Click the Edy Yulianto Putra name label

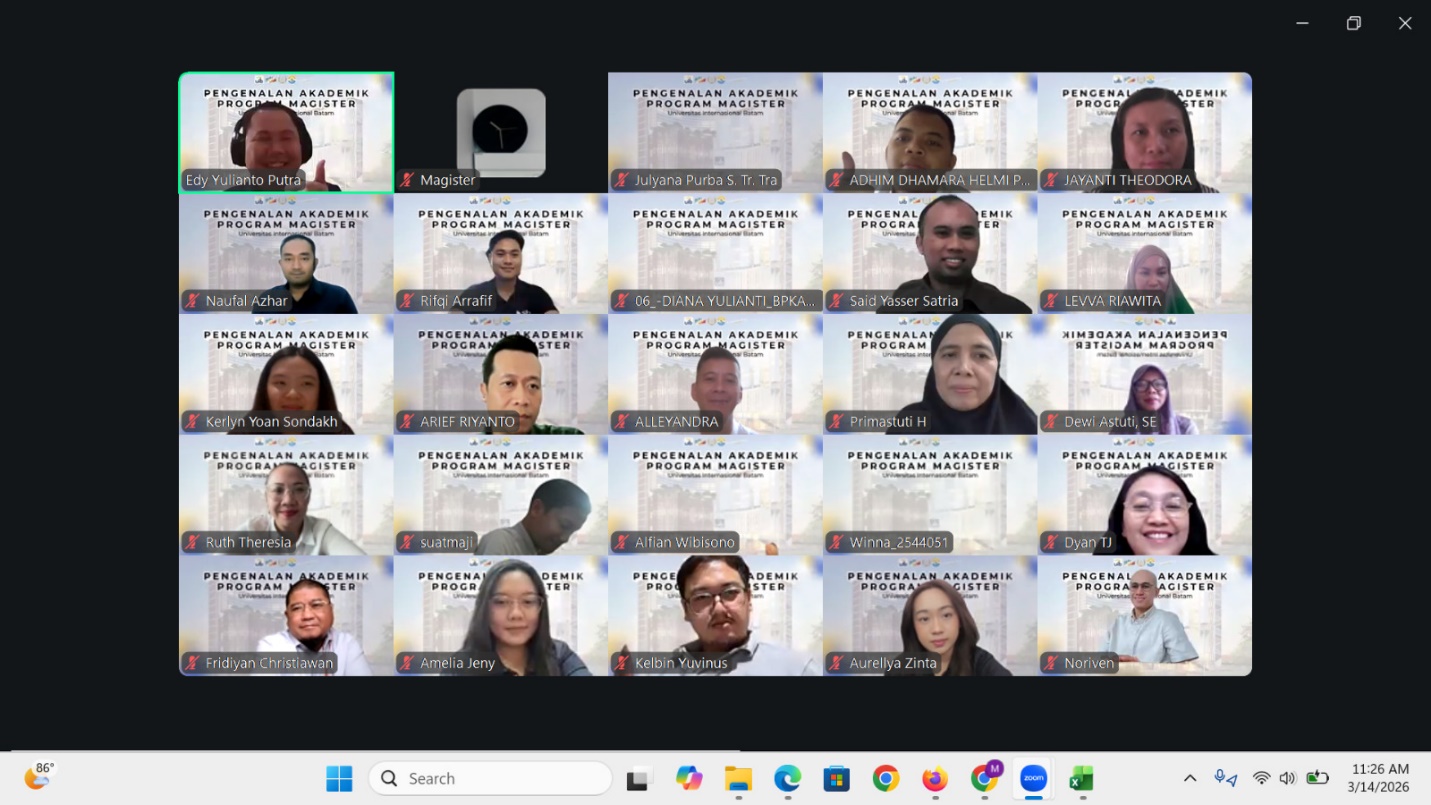(x=243, y=181)
